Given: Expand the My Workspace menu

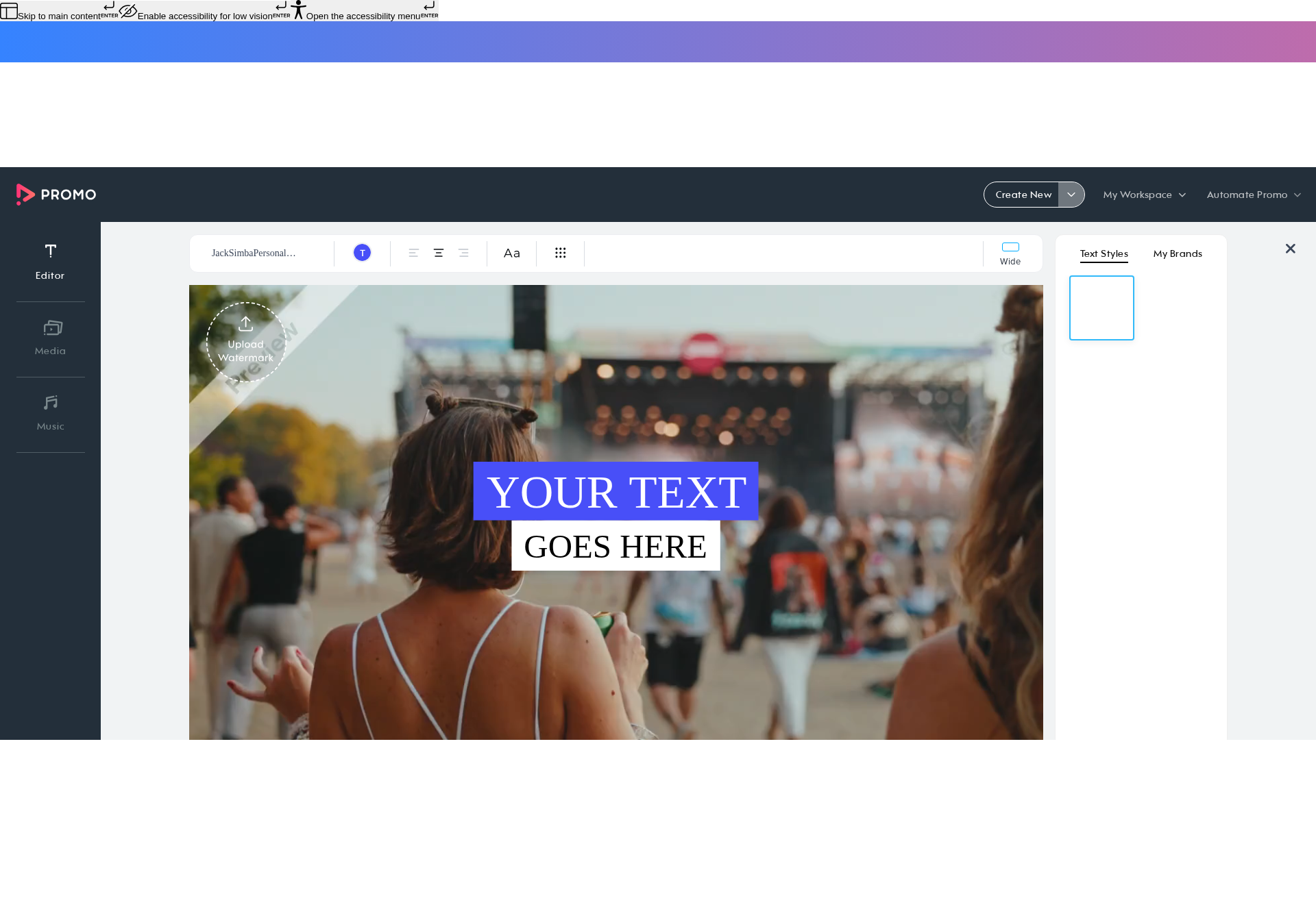Looking at the screenshot, I should pos(1145,195).
